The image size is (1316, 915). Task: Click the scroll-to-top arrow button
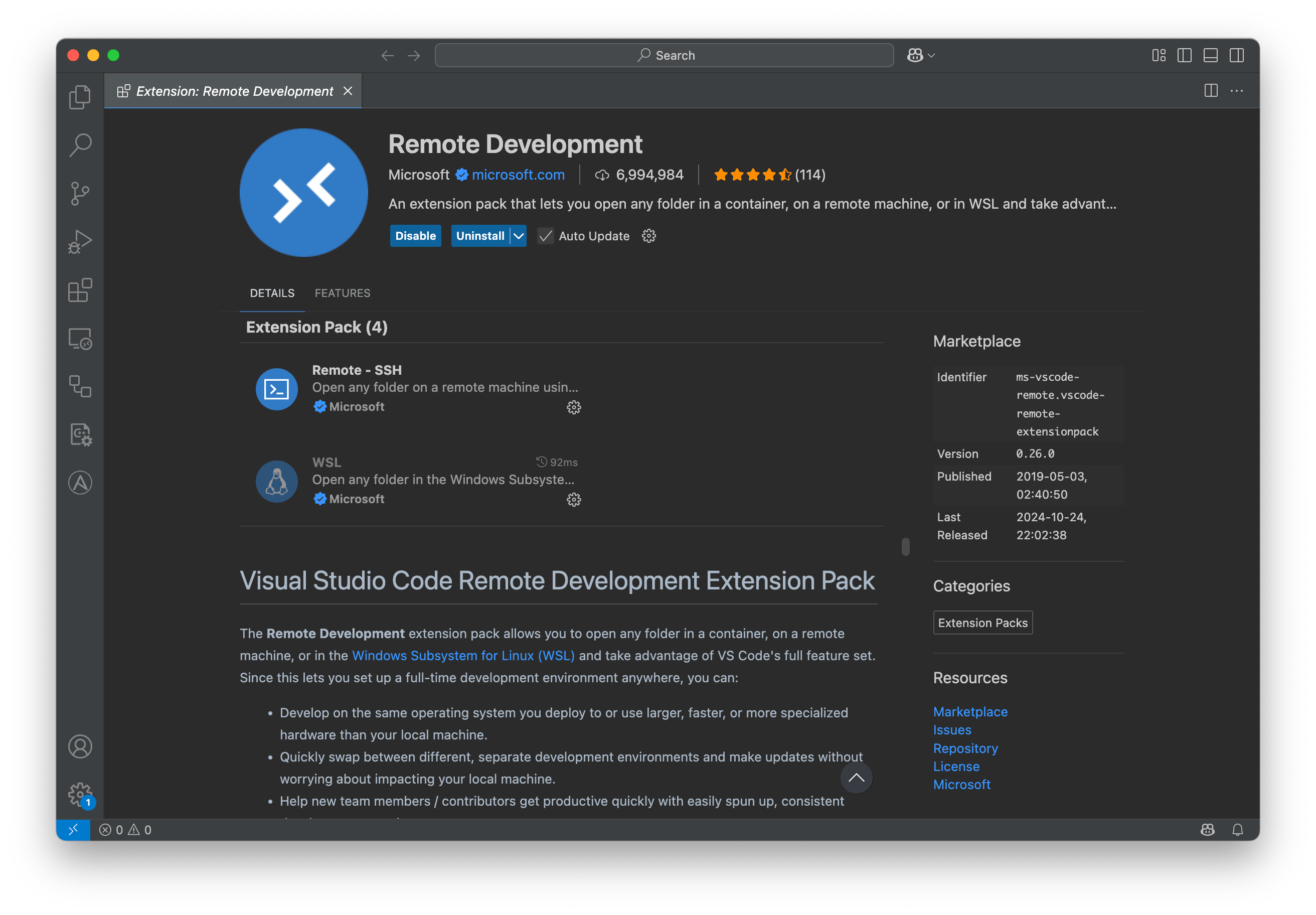coord(856,778)
